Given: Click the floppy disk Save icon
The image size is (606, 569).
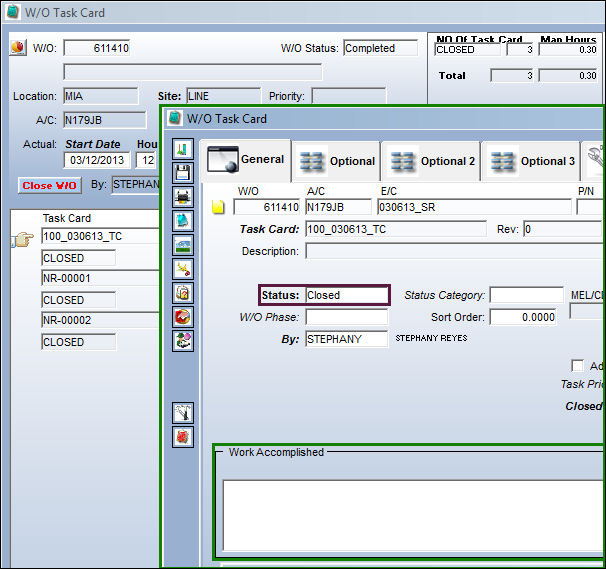Looking at the screenshot, I should click(x=183, y=173).
